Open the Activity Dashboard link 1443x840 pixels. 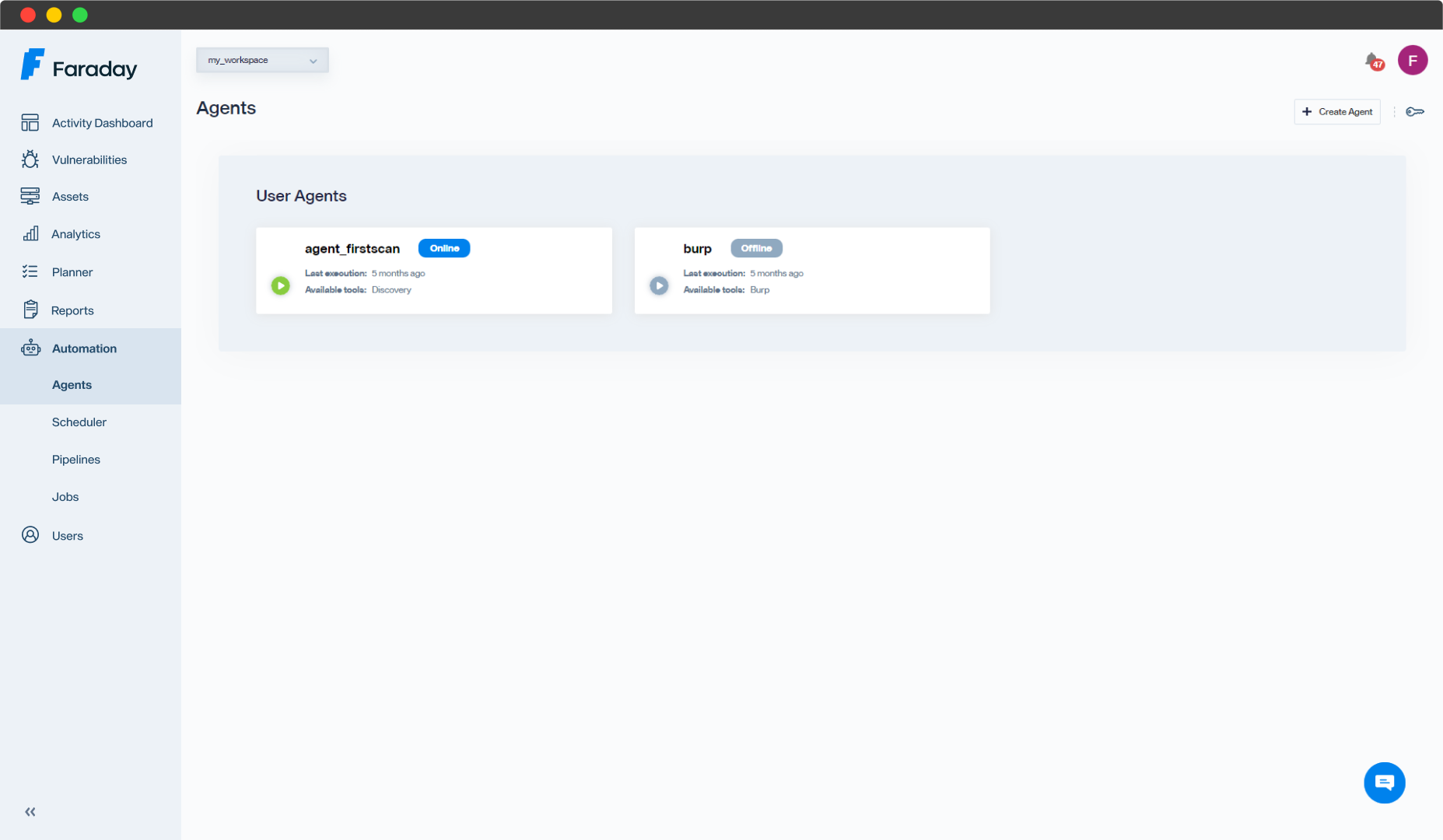(102, 123)
